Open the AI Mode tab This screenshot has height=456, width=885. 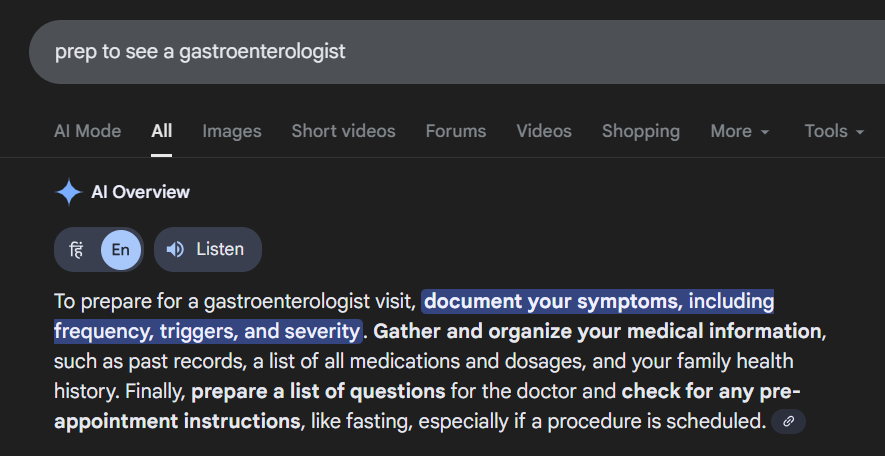(x=87, y=131)
